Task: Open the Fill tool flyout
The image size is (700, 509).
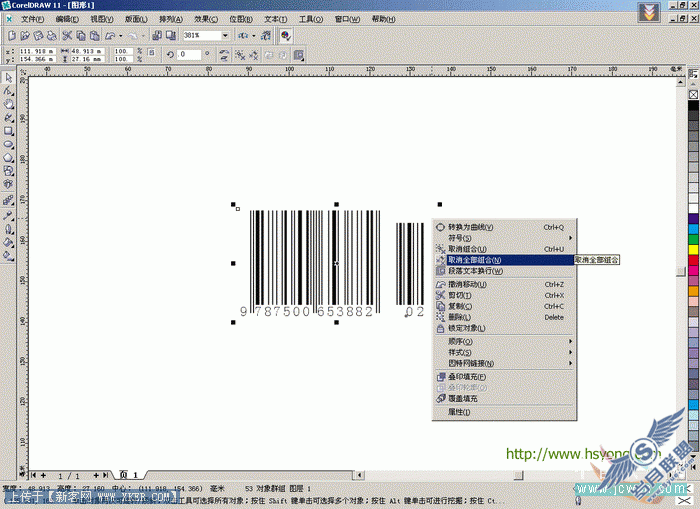Action: click(x=8, y=242)
